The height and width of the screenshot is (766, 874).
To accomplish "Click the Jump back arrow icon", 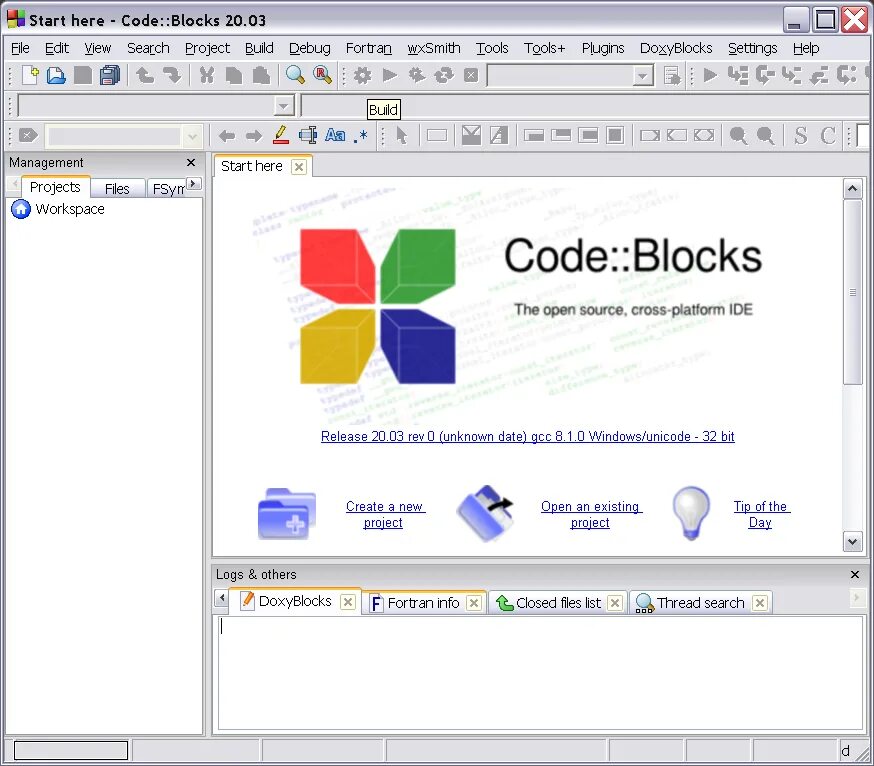I will click(x=227, y=135).
